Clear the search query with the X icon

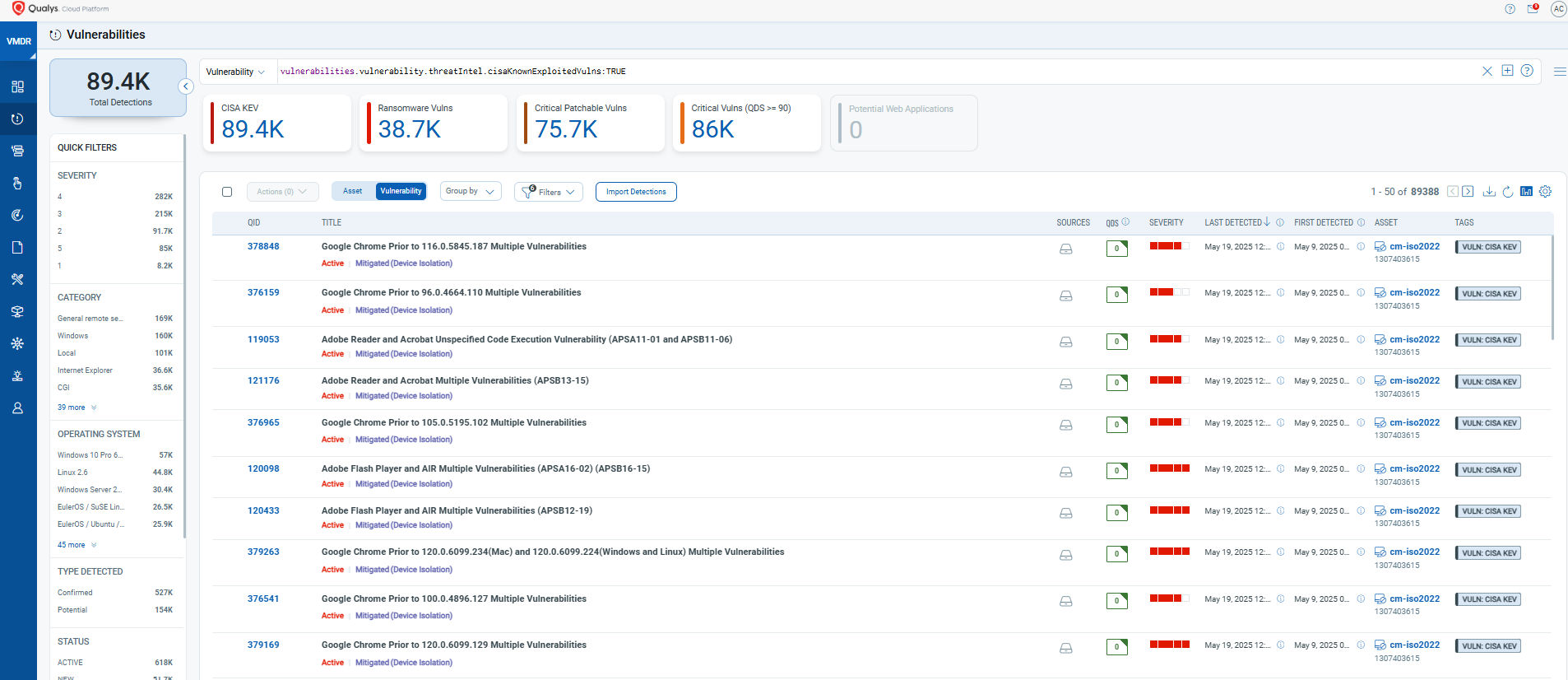tap(1487, 71)
